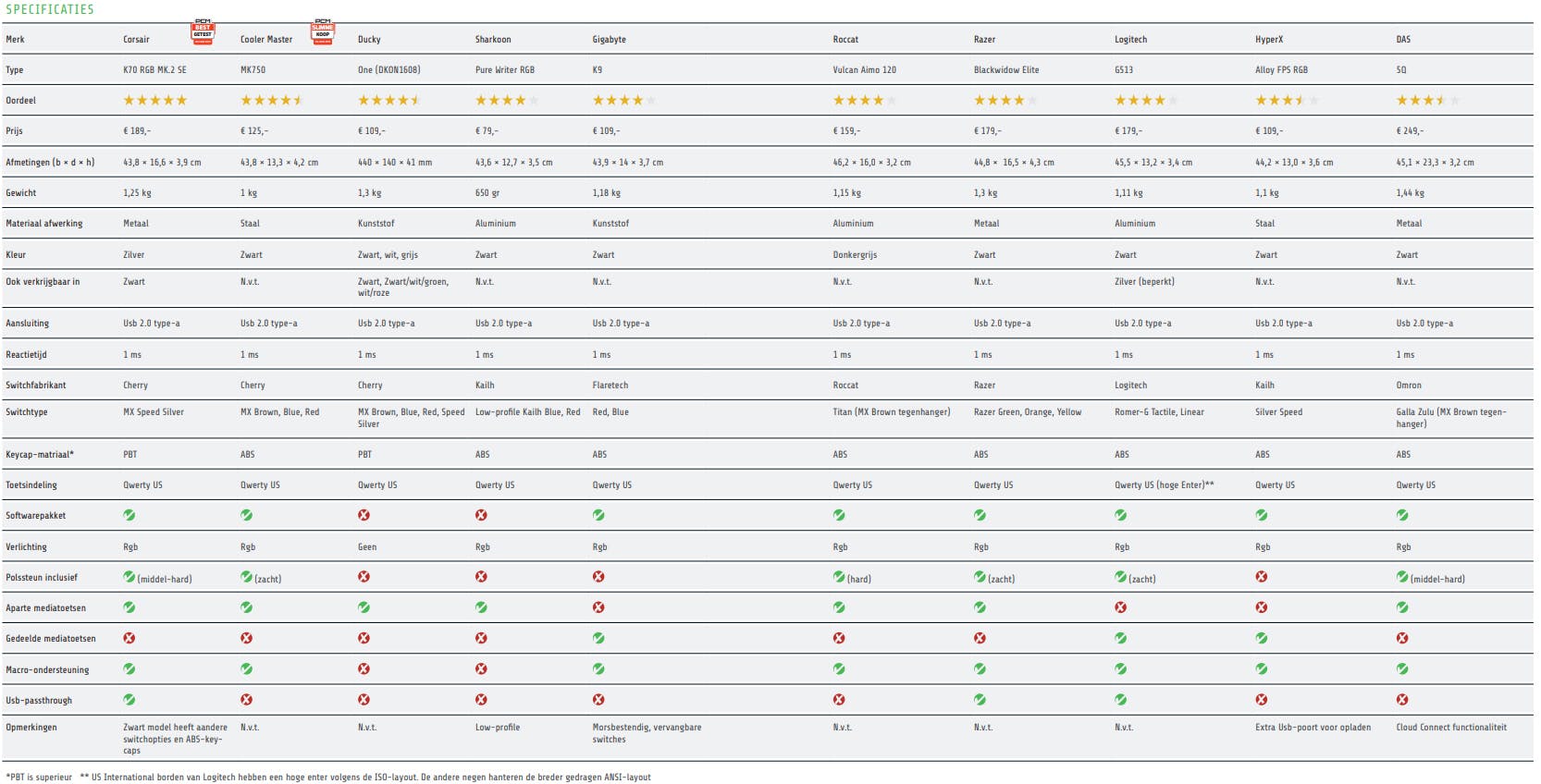Click the "Sharkoon" brand column header
1541x784 pixels.
[493, 40]
